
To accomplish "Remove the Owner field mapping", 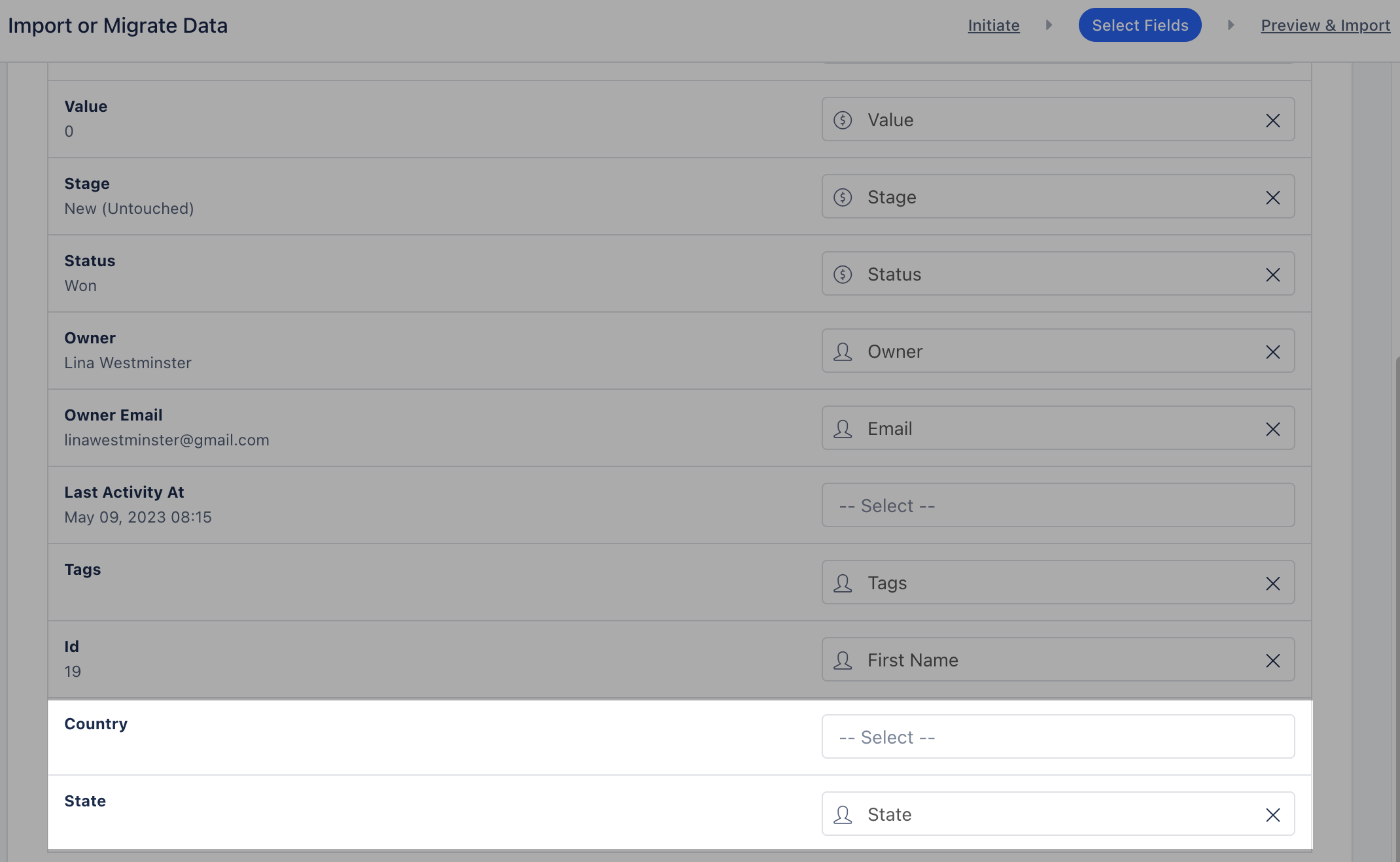I will point(1272,352).
